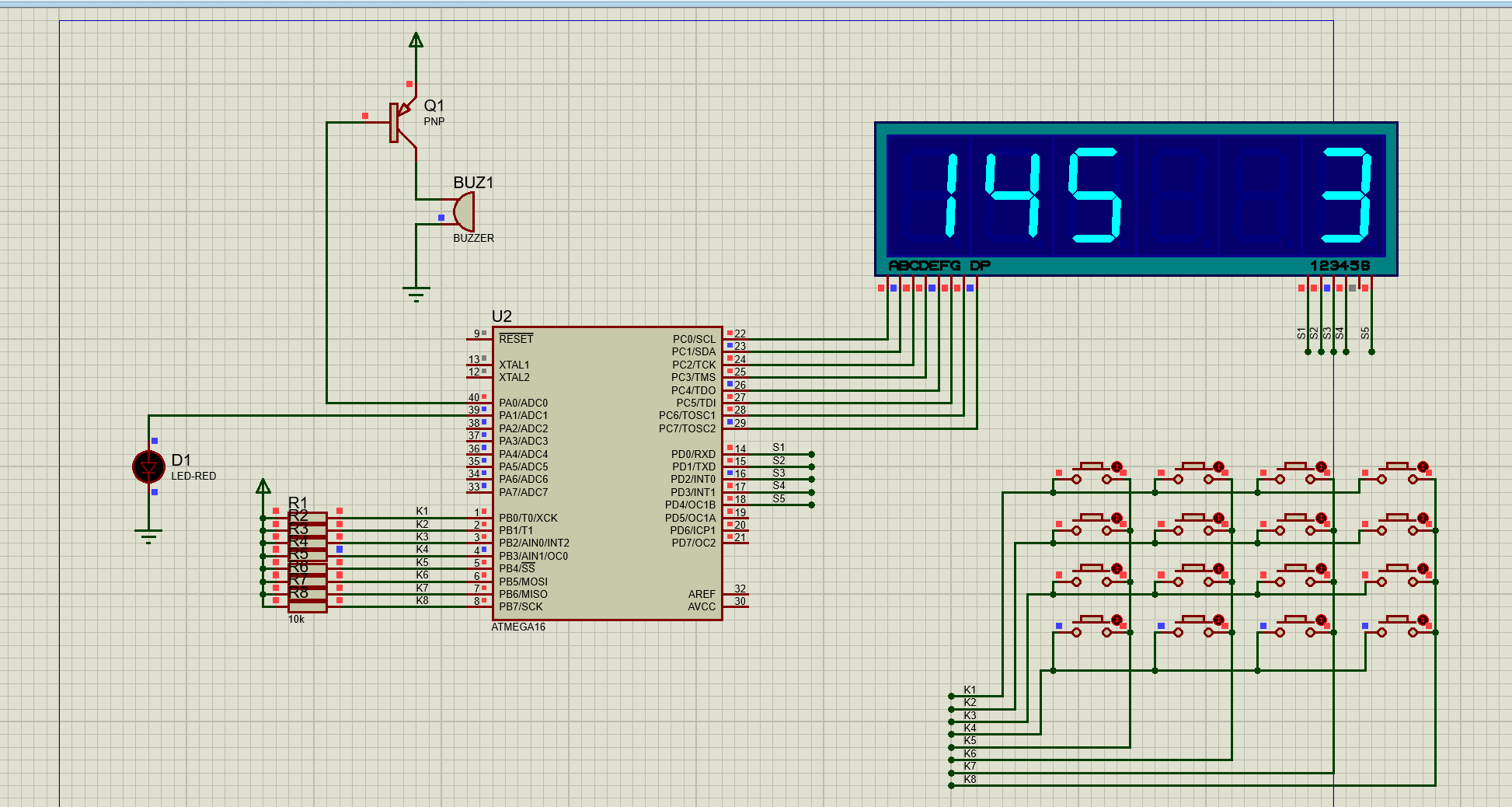1512x807 pixels.
Task: Select the K2–K7 keypad pushbutton
Action: [1296, 524]
